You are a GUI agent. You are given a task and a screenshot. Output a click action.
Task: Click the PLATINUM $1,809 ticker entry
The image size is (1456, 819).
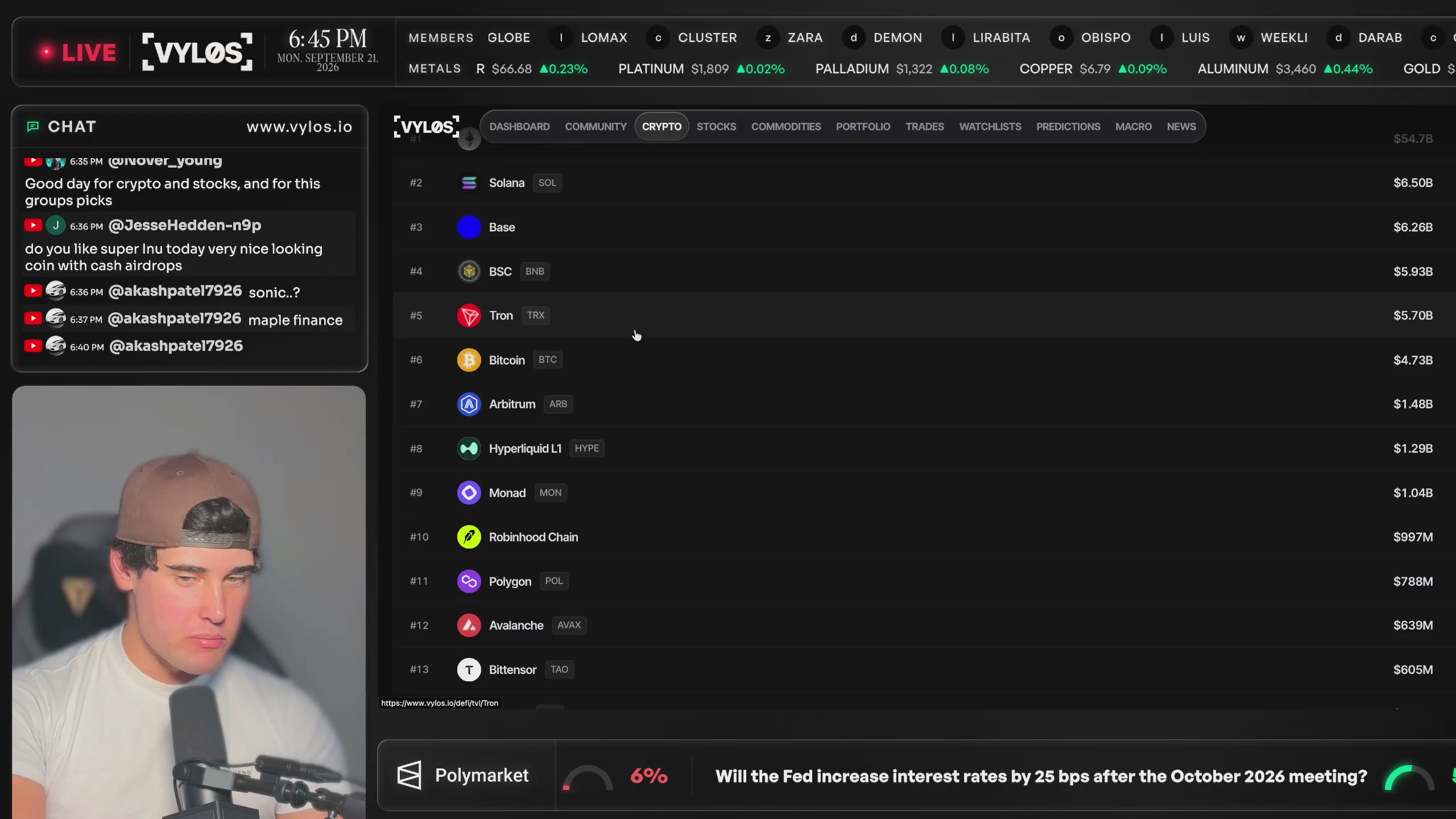point(701,69)
